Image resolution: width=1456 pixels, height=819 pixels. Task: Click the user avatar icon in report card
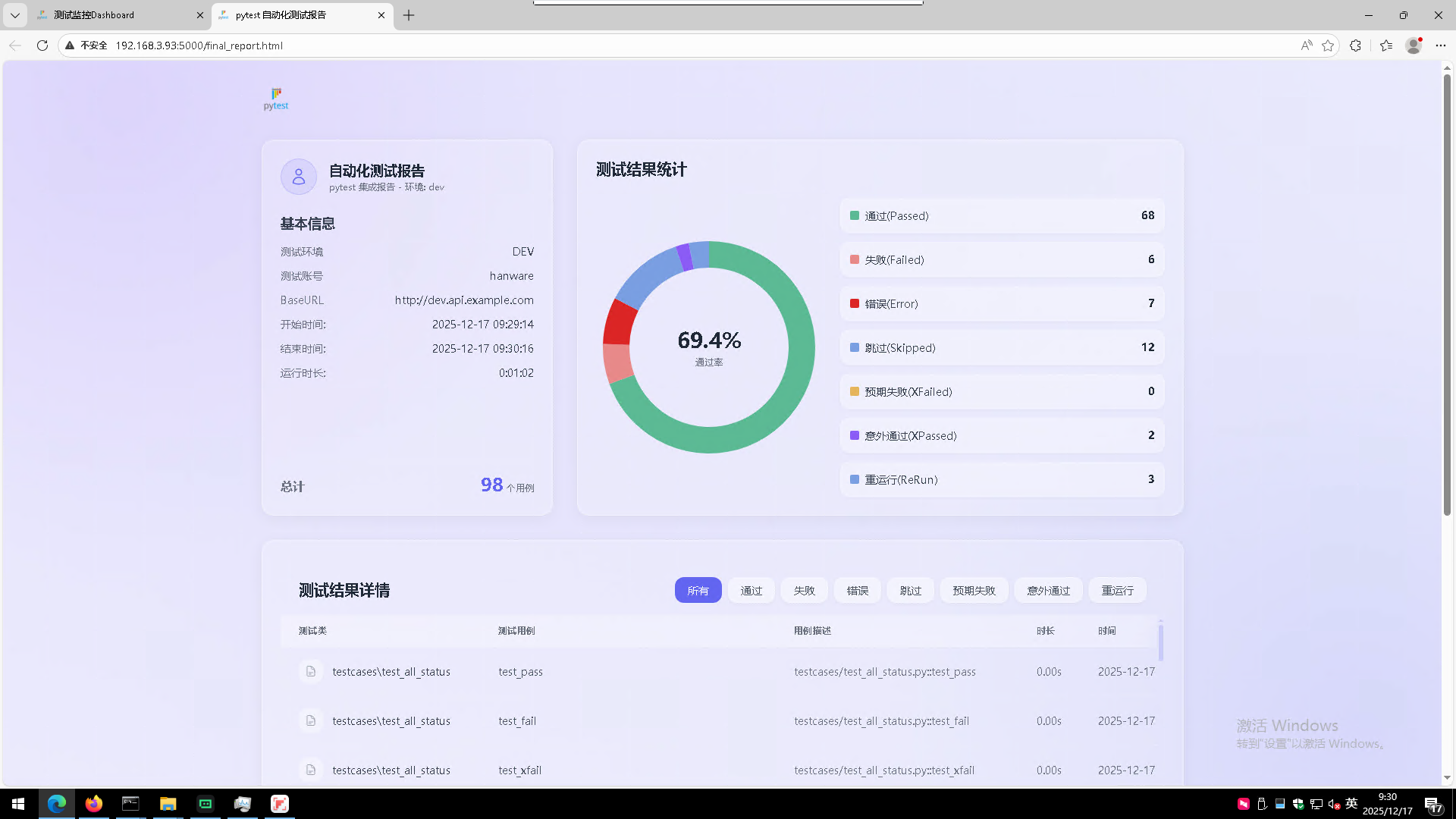299,177
